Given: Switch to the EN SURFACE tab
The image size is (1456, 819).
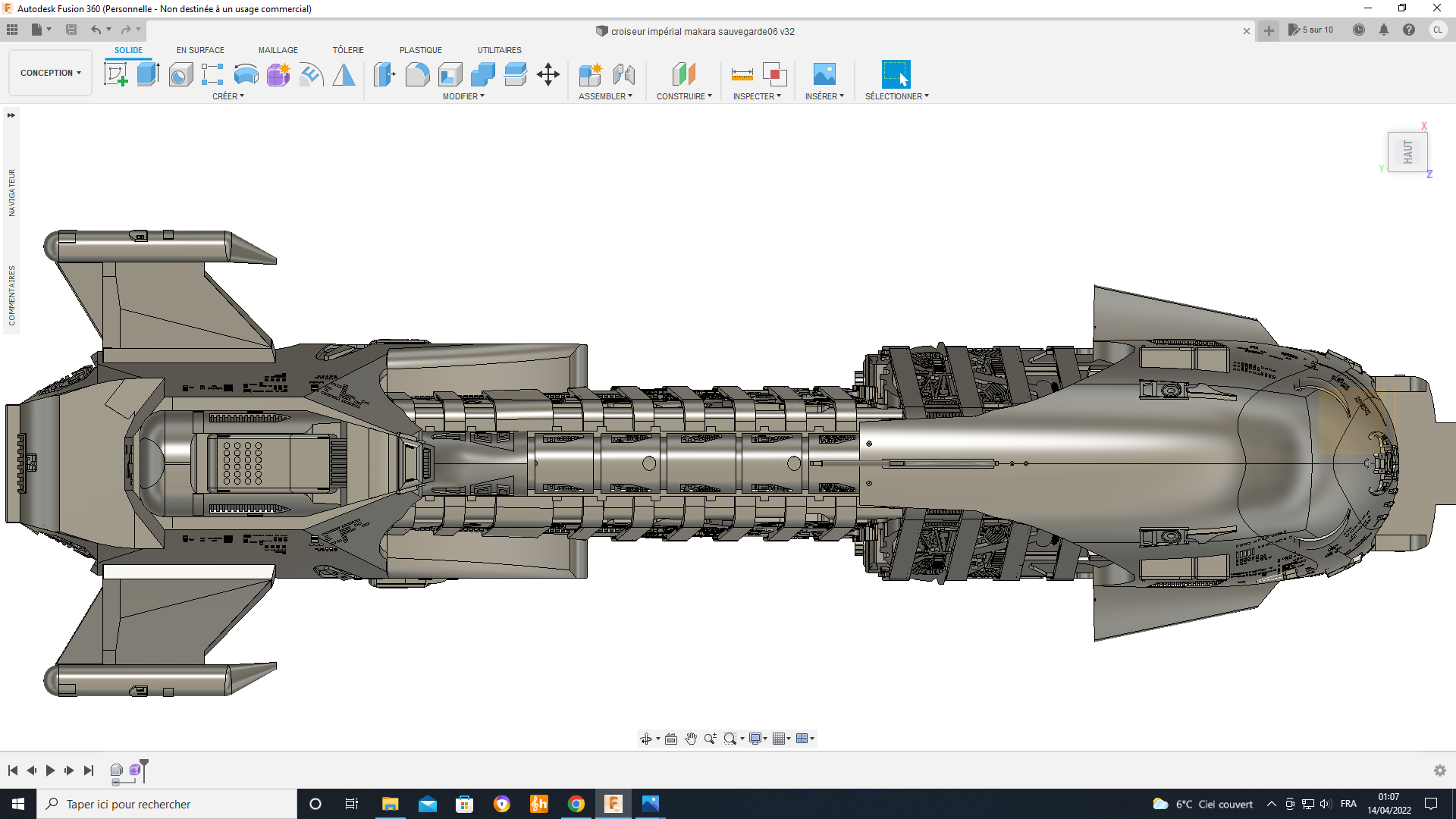Looking at the screenshot, I should point(200,50).
